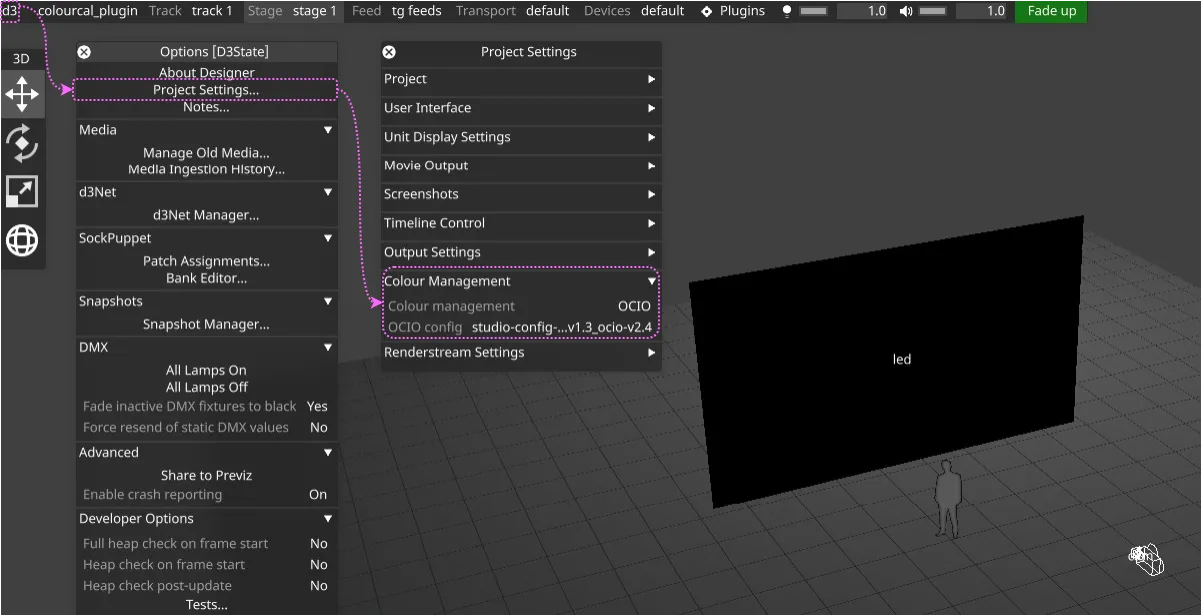
Task: Select the move (translate) tool
Action: [22, 95]
